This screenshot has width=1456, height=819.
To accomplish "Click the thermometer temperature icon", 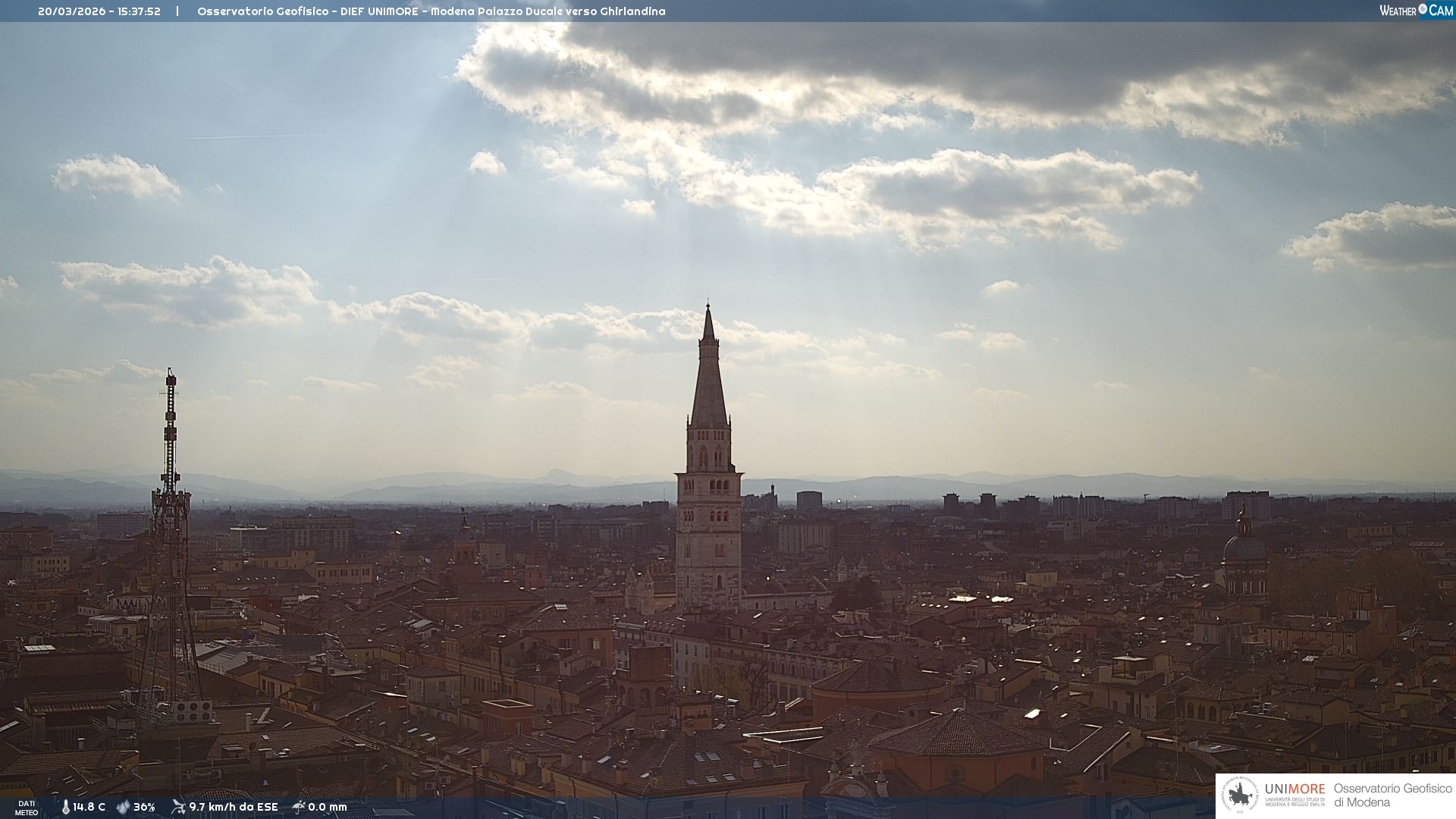I will click(65, 807).
